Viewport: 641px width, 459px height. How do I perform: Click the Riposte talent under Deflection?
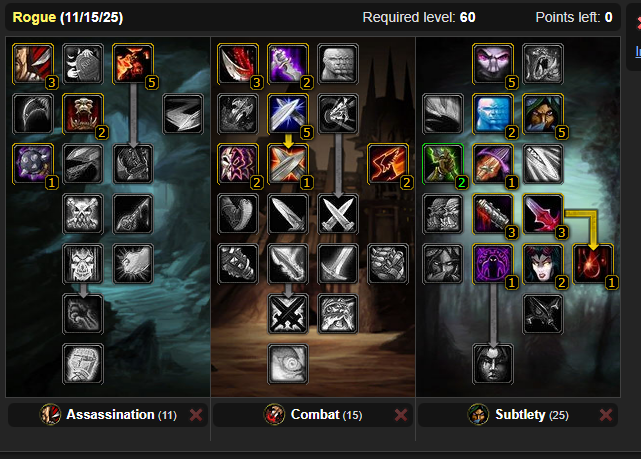click(x=288, y=164)
